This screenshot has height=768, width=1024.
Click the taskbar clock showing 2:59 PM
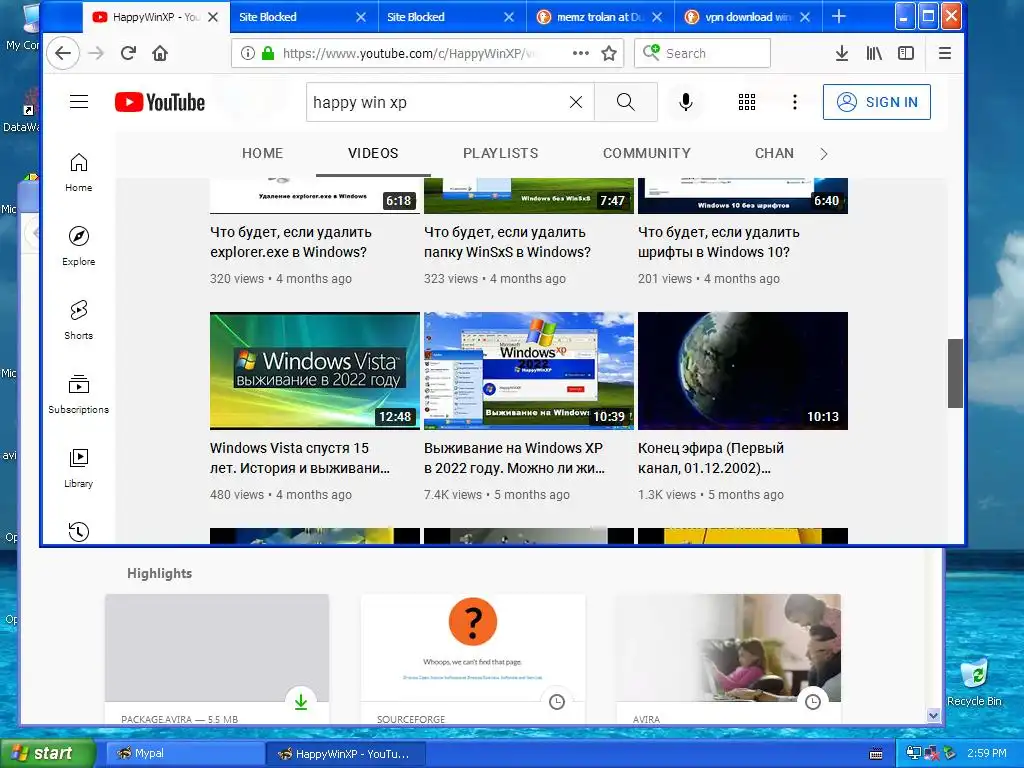[x=987, y=754]
